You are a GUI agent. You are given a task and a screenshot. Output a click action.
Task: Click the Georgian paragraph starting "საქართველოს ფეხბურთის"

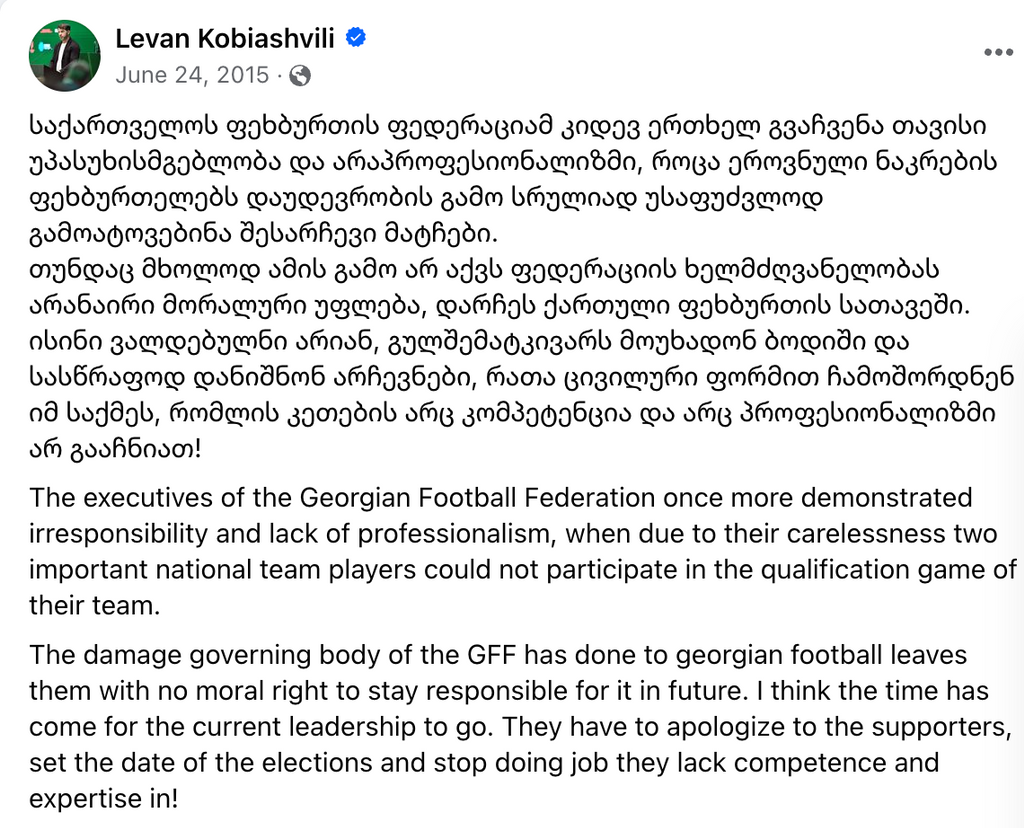513,180
